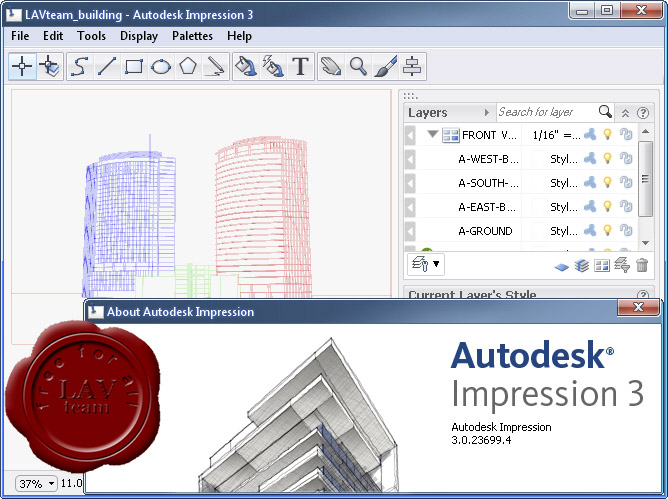This screenshot has height=499, width=668.
Task: Open the Help menu
Action: pos(239,36)
